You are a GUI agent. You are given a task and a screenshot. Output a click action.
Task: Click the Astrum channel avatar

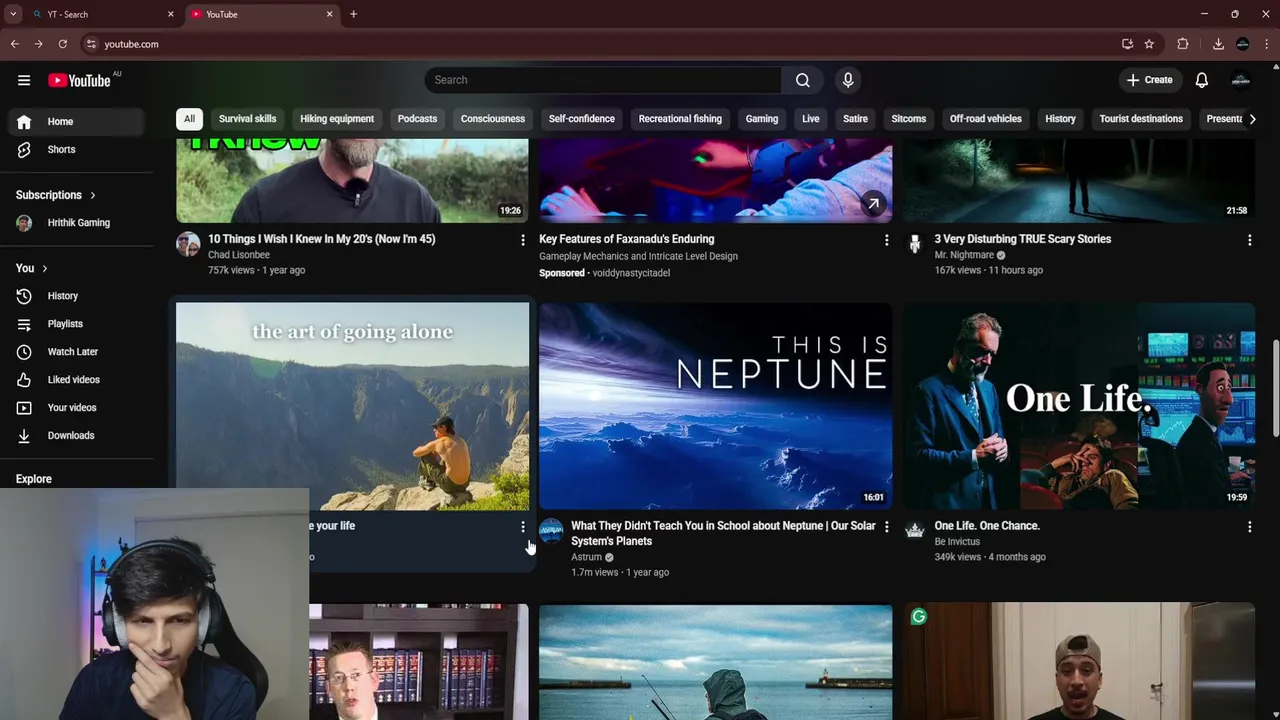[551, 531]
